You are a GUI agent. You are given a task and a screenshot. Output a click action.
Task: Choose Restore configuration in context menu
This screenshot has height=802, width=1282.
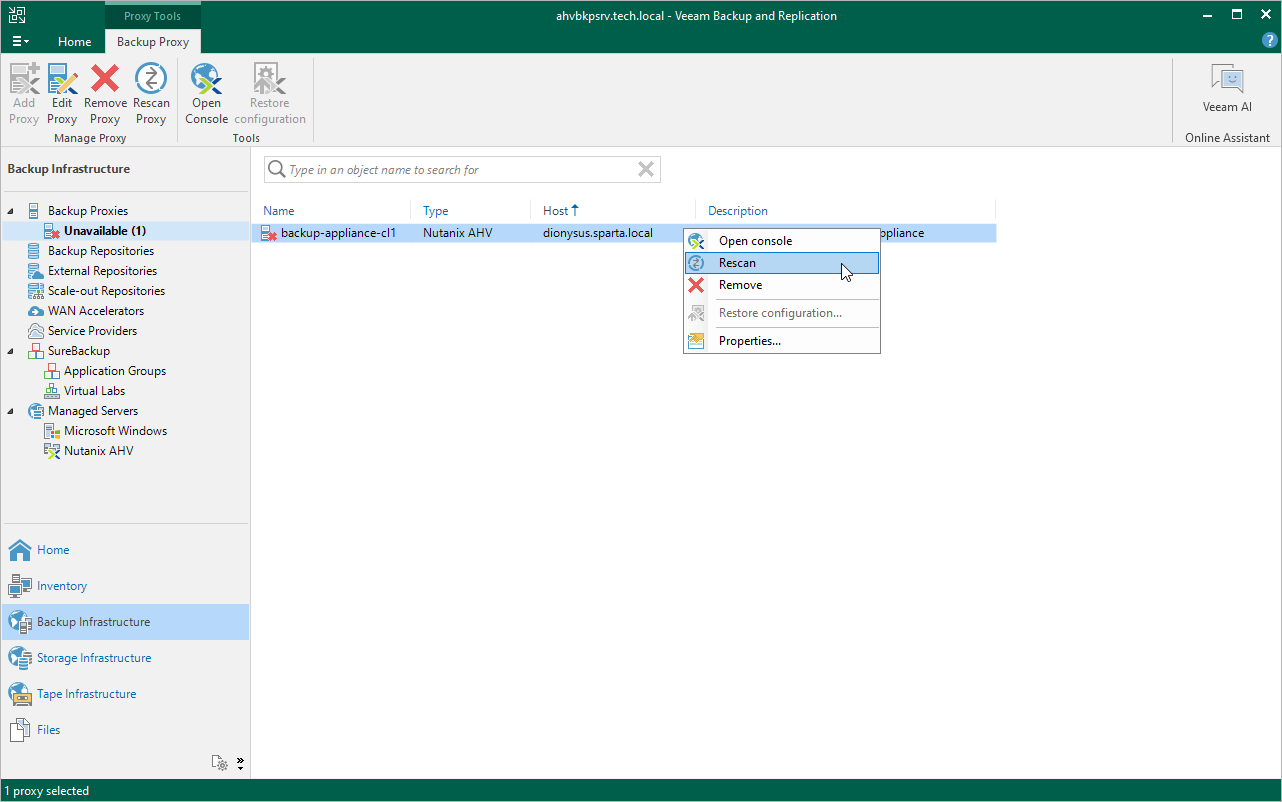click(x=782, y=313)
